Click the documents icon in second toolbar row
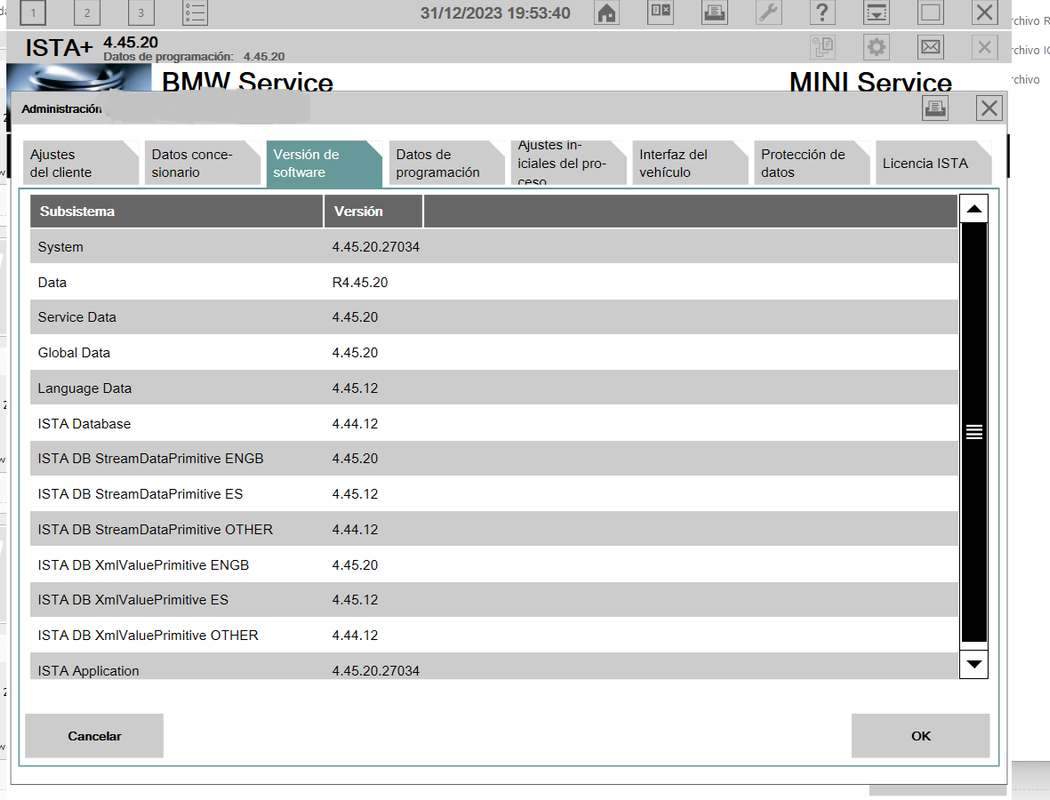1050x800 pixels. pyautogui.click(x=822, y=48)
